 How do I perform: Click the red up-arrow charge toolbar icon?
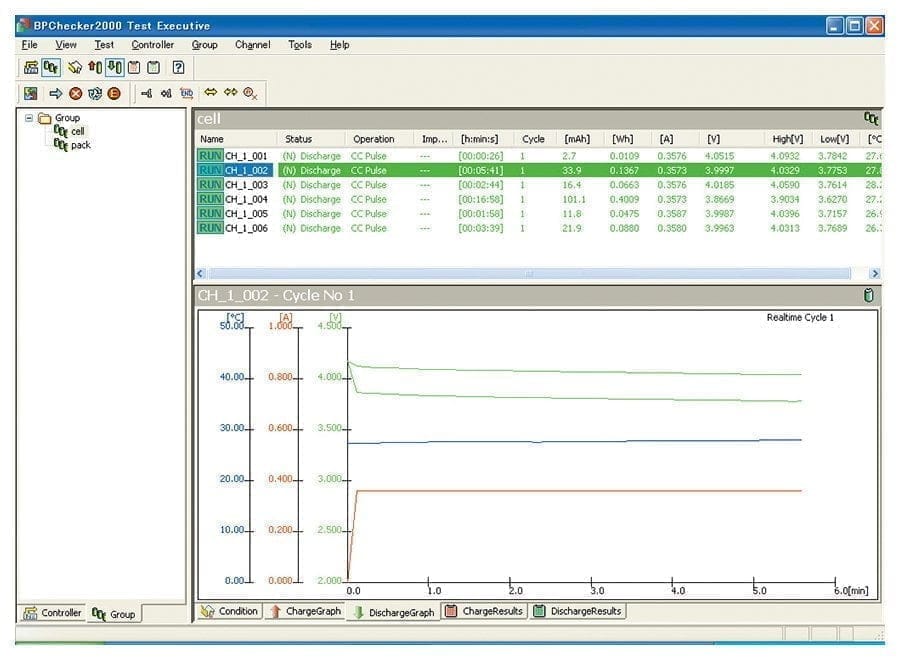95,68
